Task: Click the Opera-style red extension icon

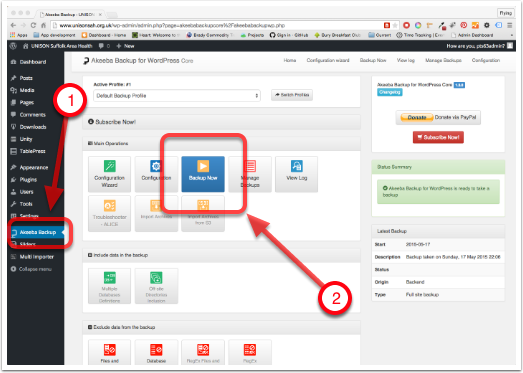Action: click(x=406, y=25)
